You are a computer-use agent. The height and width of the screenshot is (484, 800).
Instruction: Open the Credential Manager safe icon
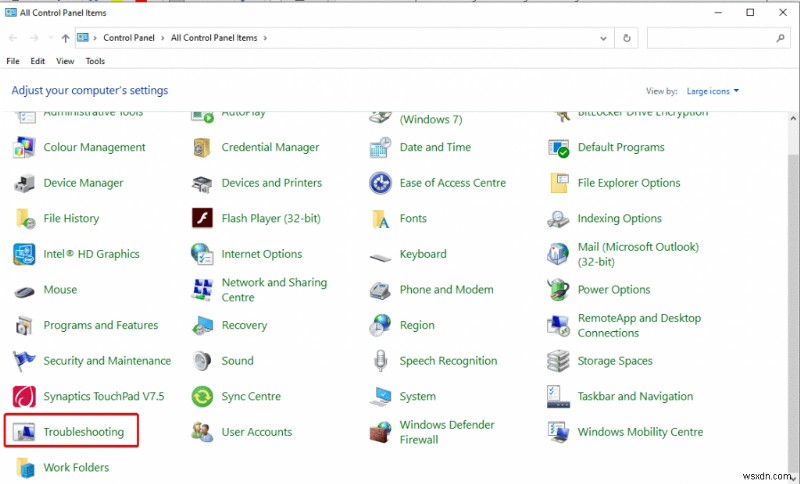[x=202, y=147]
